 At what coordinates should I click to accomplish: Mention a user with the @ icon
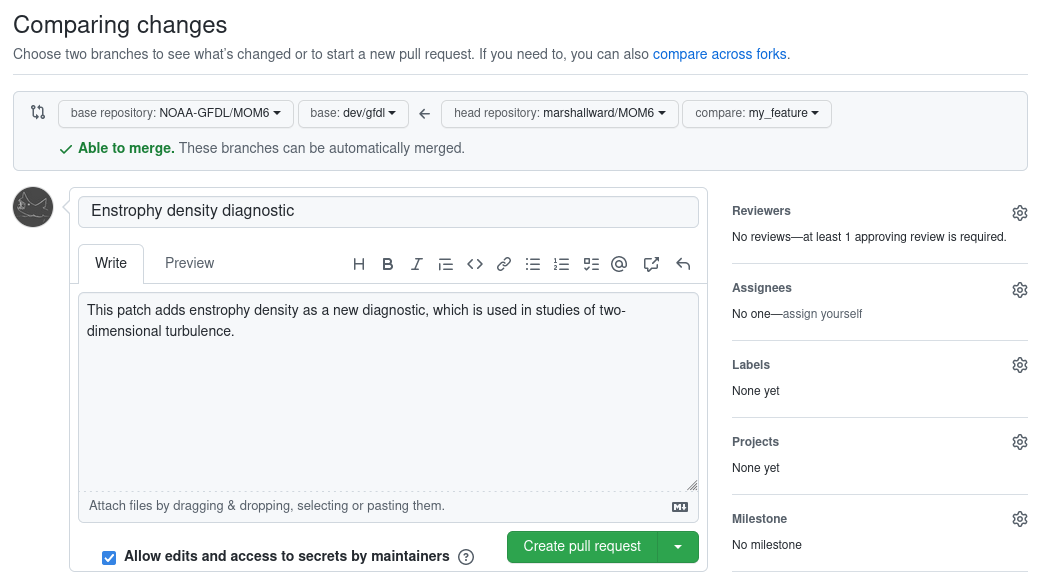tap(619, 264)
